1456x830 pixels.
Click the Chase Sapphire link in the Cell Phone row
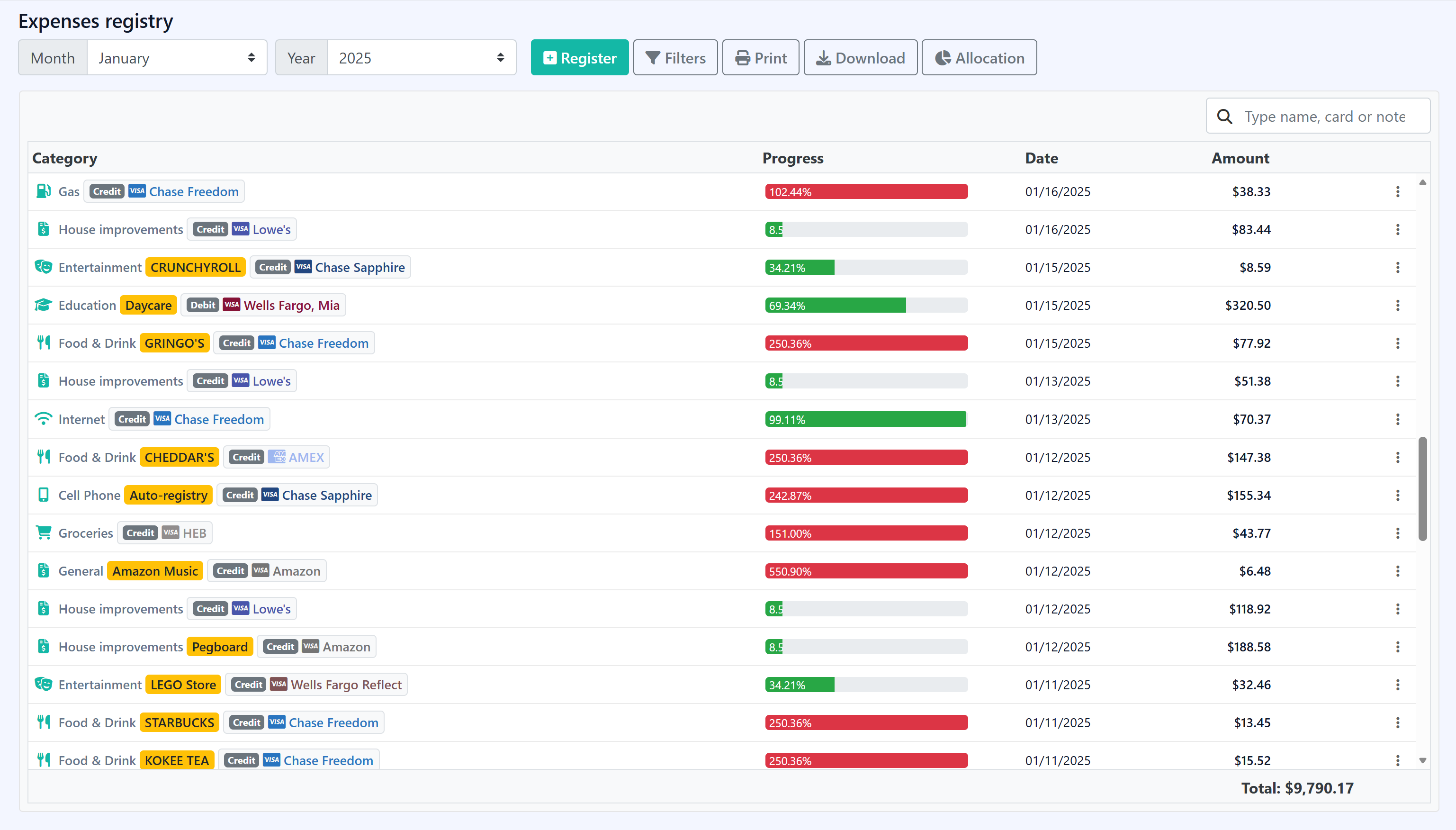(326, 495)
